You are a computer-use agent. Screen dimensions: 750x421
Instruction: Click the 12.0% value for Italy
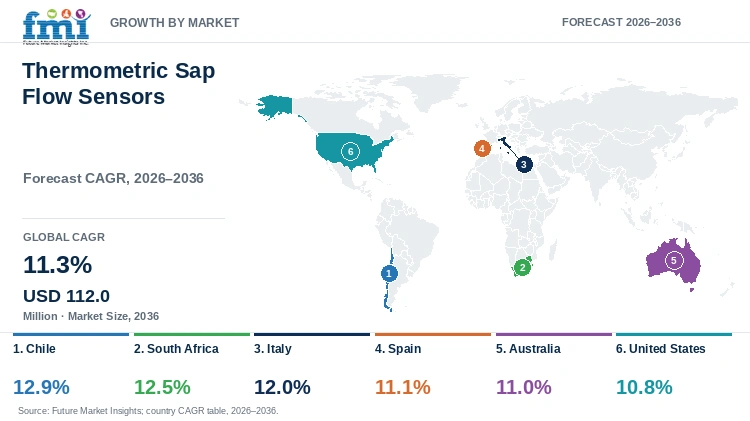pos(282,387)
